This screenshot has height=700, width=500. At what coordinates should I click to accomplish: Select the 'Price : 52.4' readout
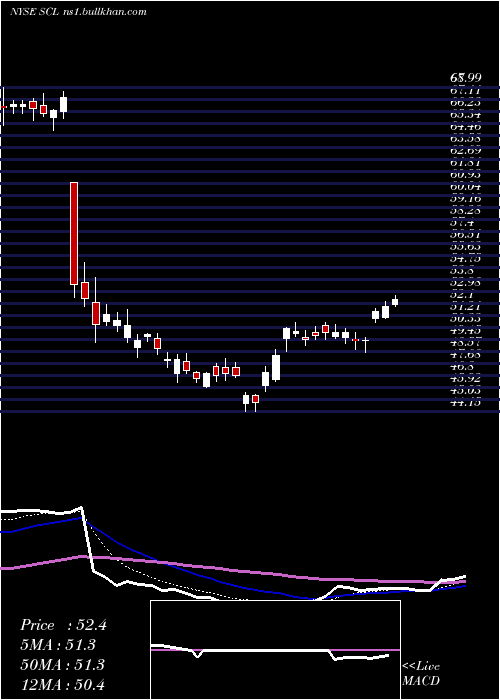tap(63, 625)
